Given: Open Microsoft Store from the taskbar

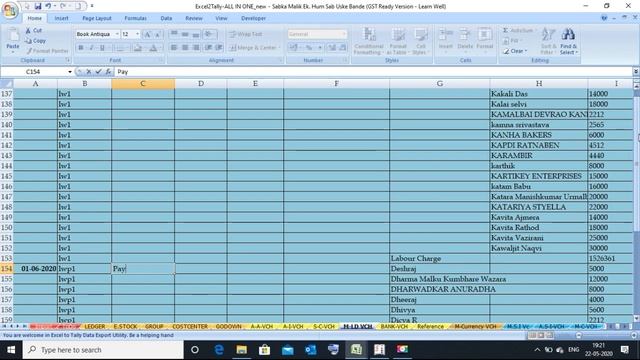Looking at the screenshot, I should click(x=264, y=349).
